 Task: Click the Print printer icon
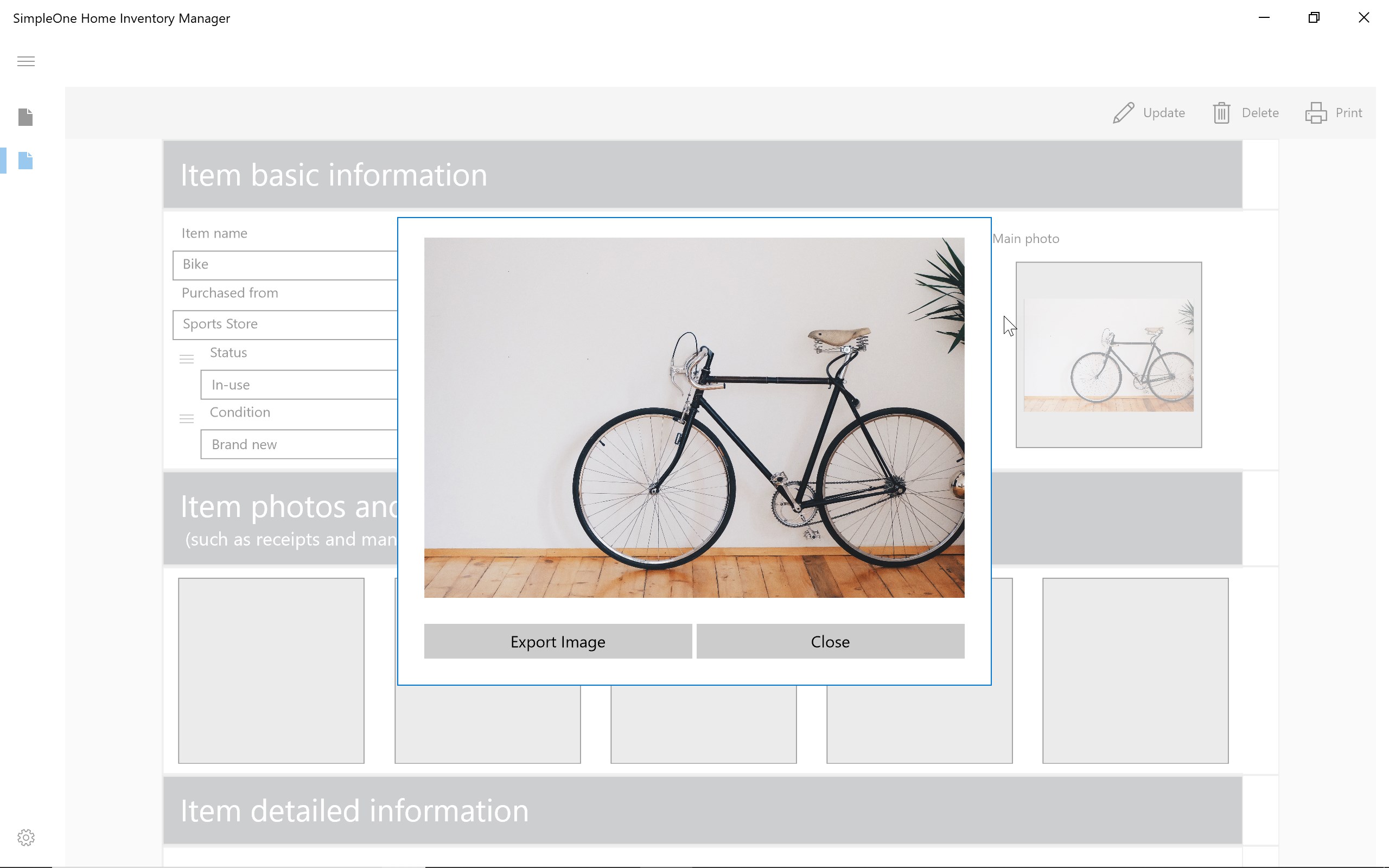point(1316,112)
